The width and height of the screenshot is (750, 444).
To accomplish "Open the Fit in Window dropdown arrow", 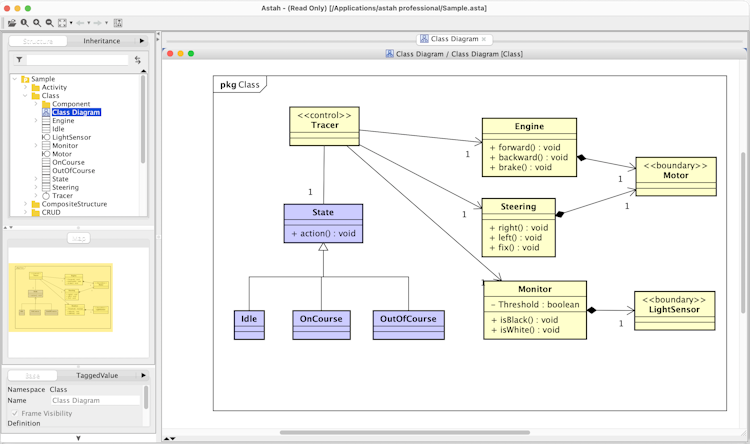I will (71, 22).
